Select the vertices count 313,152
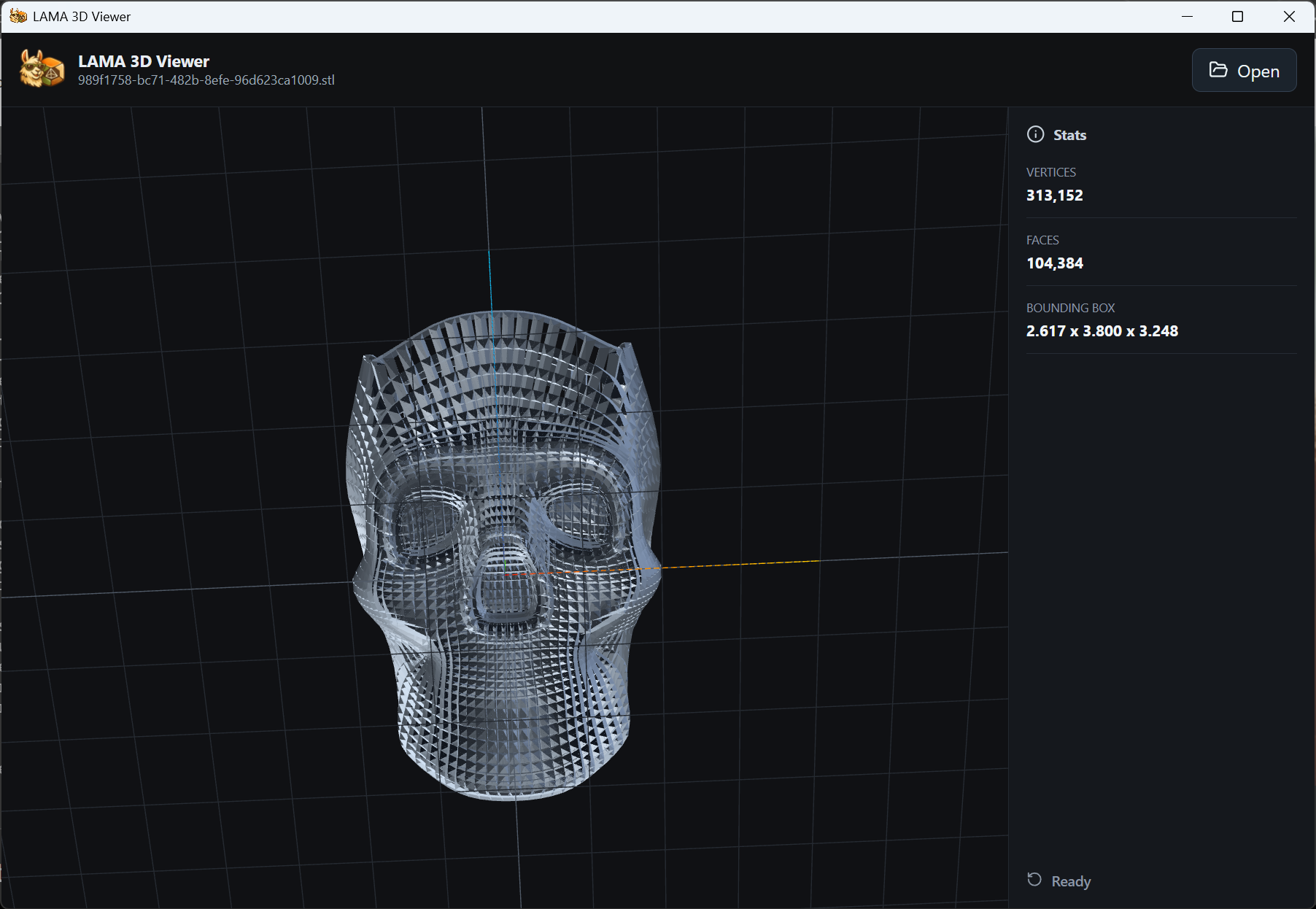The width and height of the screenshot is (1316, 909). point(1054,196)
